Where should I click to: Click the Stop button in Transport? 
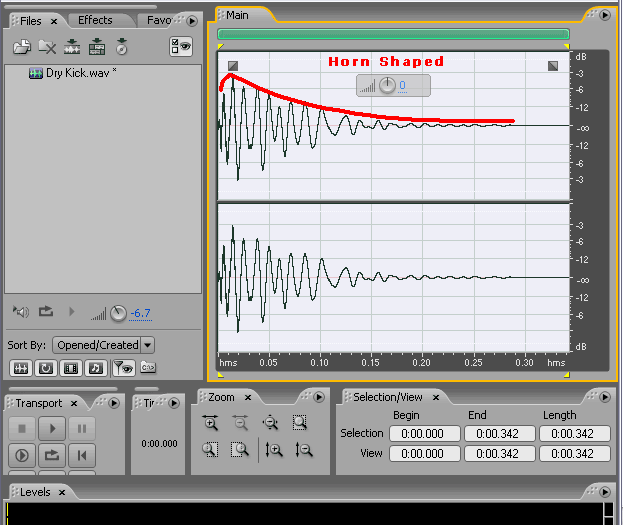[x=22, y=429]
